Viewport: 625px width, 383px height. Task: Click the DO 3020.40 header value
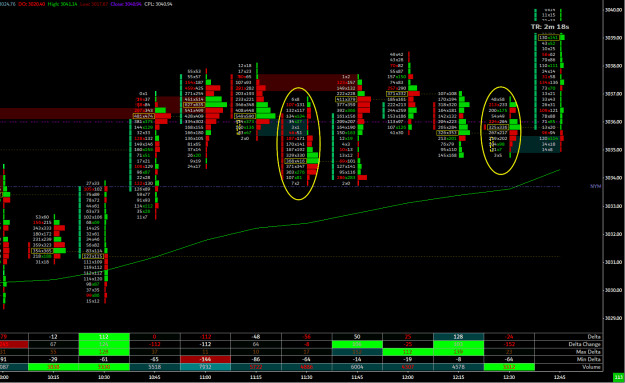(x=31, y=4)
